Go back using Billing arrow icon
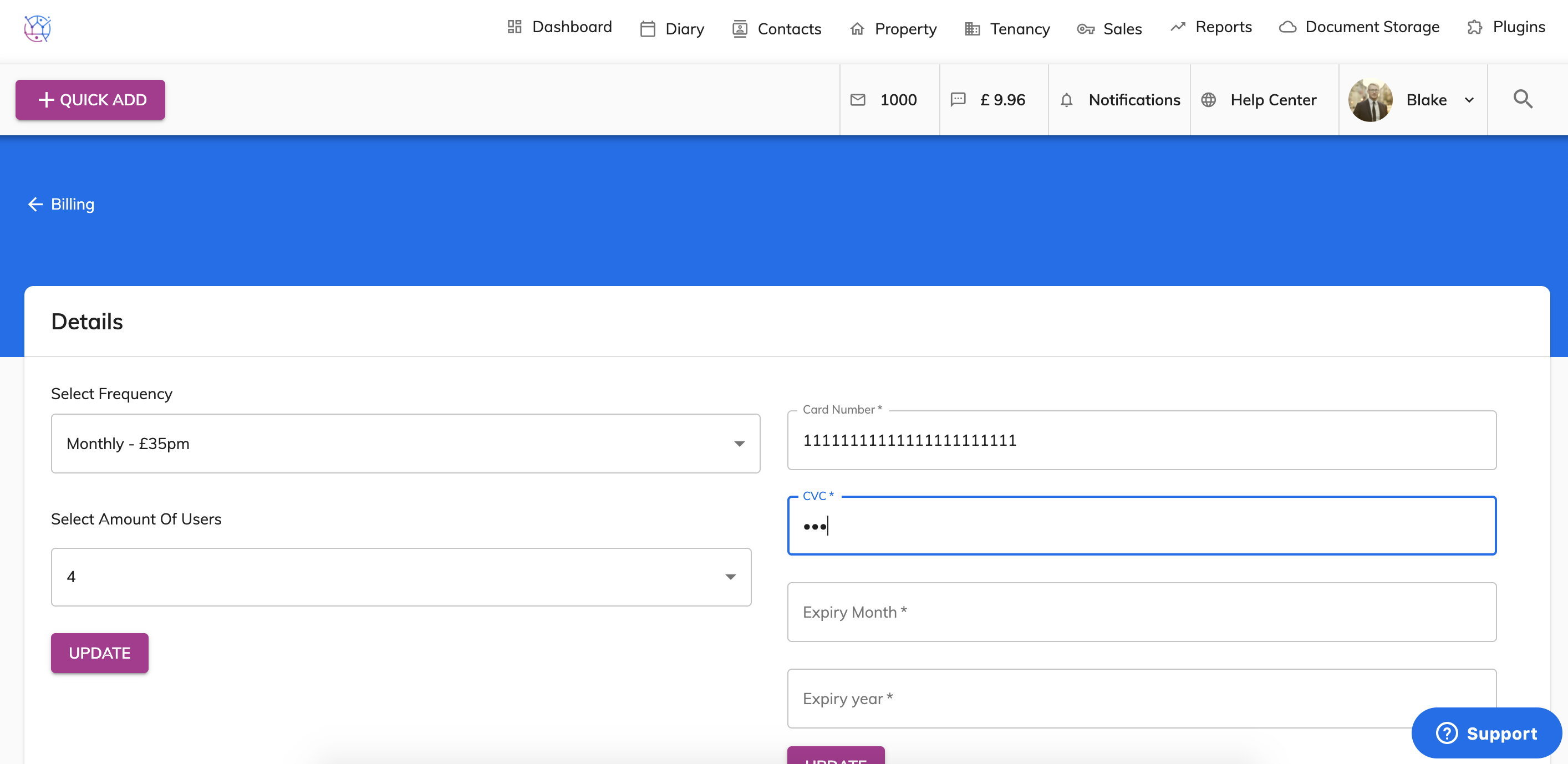 35,205
